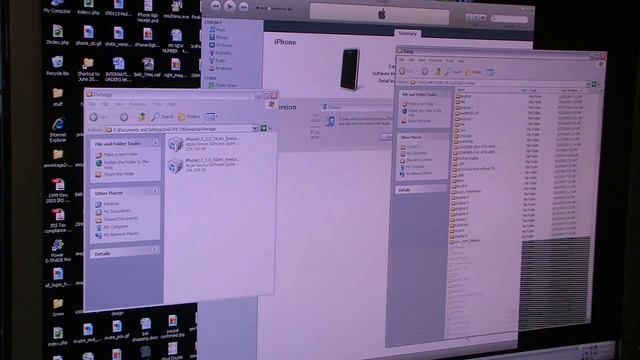Collapse Other Places panel in Pwnage window

[155, 191]
